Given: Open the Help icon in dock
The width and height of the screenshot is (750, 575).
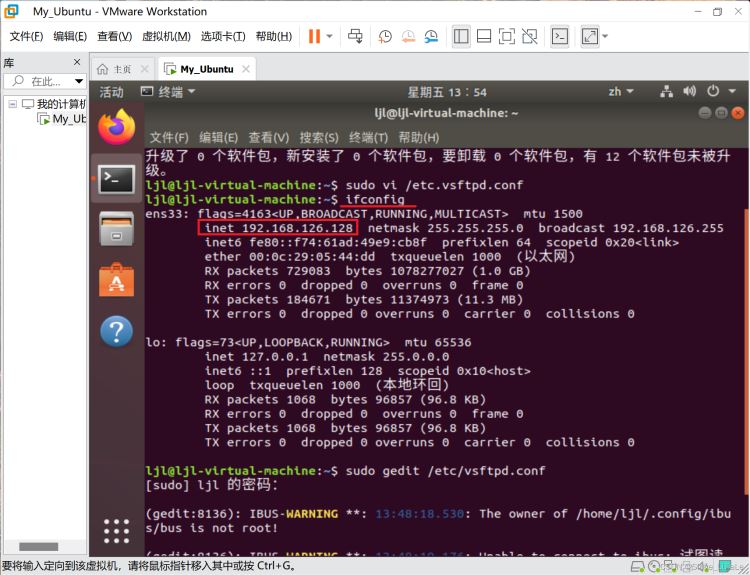Looking at the screenshot, I should click(x=117, y=331).
